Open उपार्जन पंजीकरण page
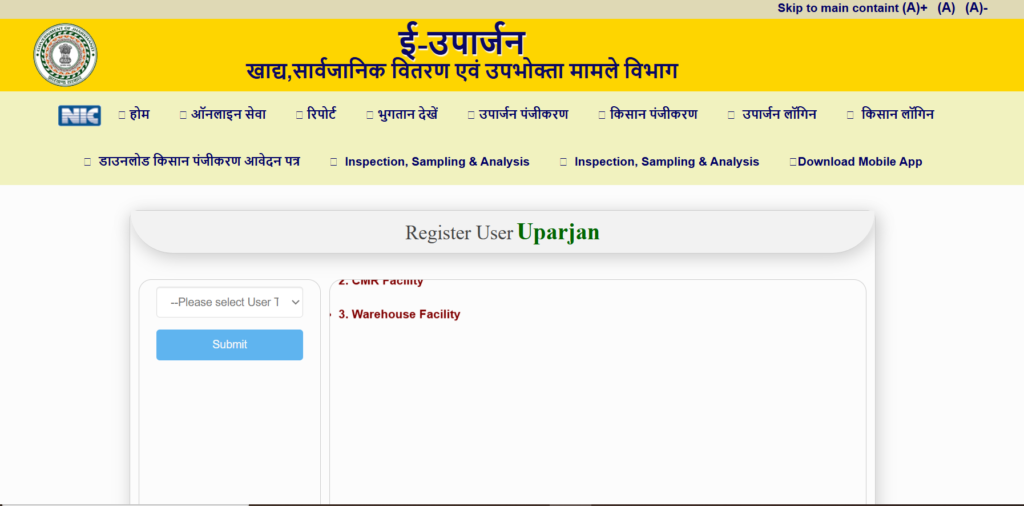Viewport: 1024px width, 506px height. 518,114
